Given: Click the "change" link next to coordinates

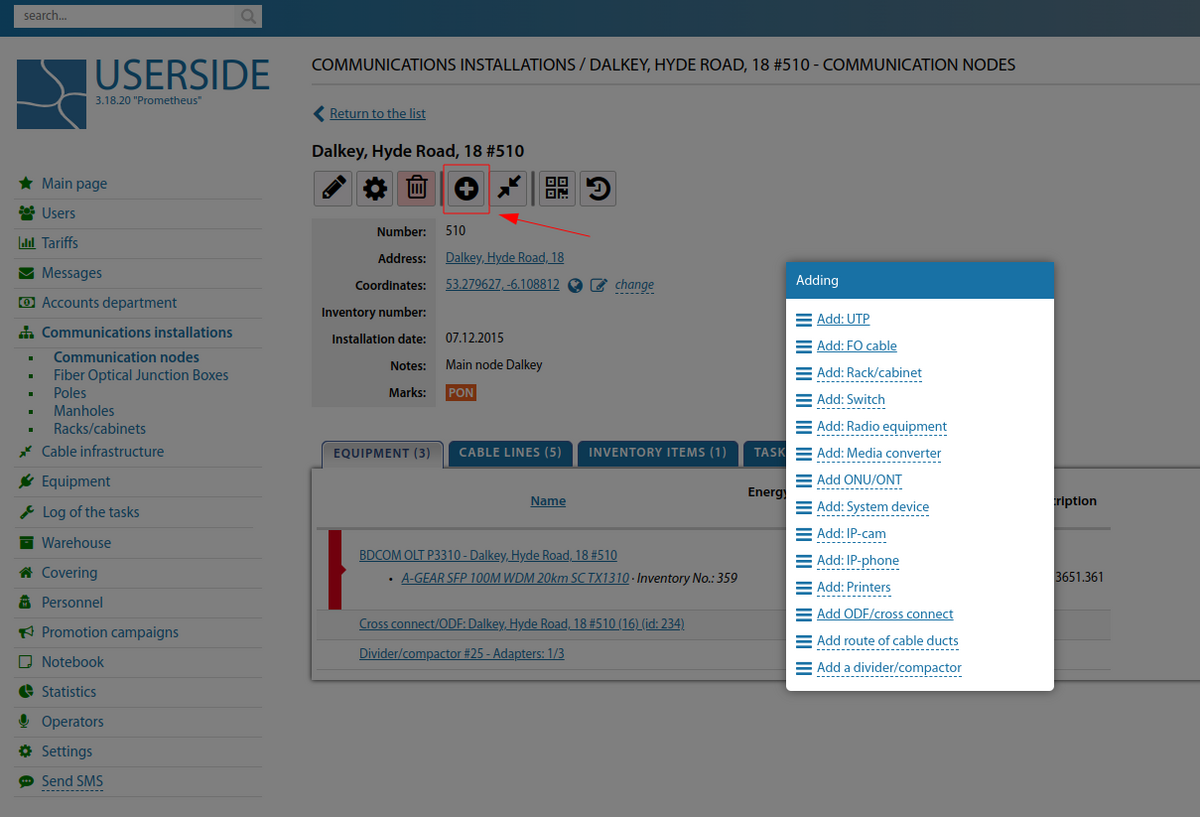Looking at the screenshot, I should [x=634, y=285].
